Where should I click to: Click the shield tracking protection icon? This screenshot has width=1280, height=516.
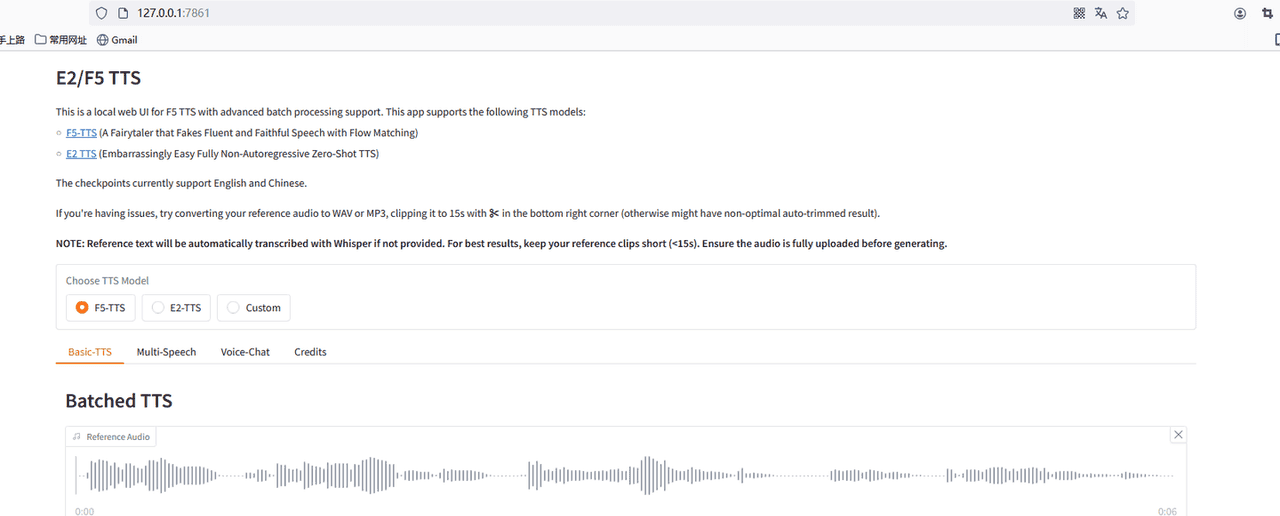[101, 13]
